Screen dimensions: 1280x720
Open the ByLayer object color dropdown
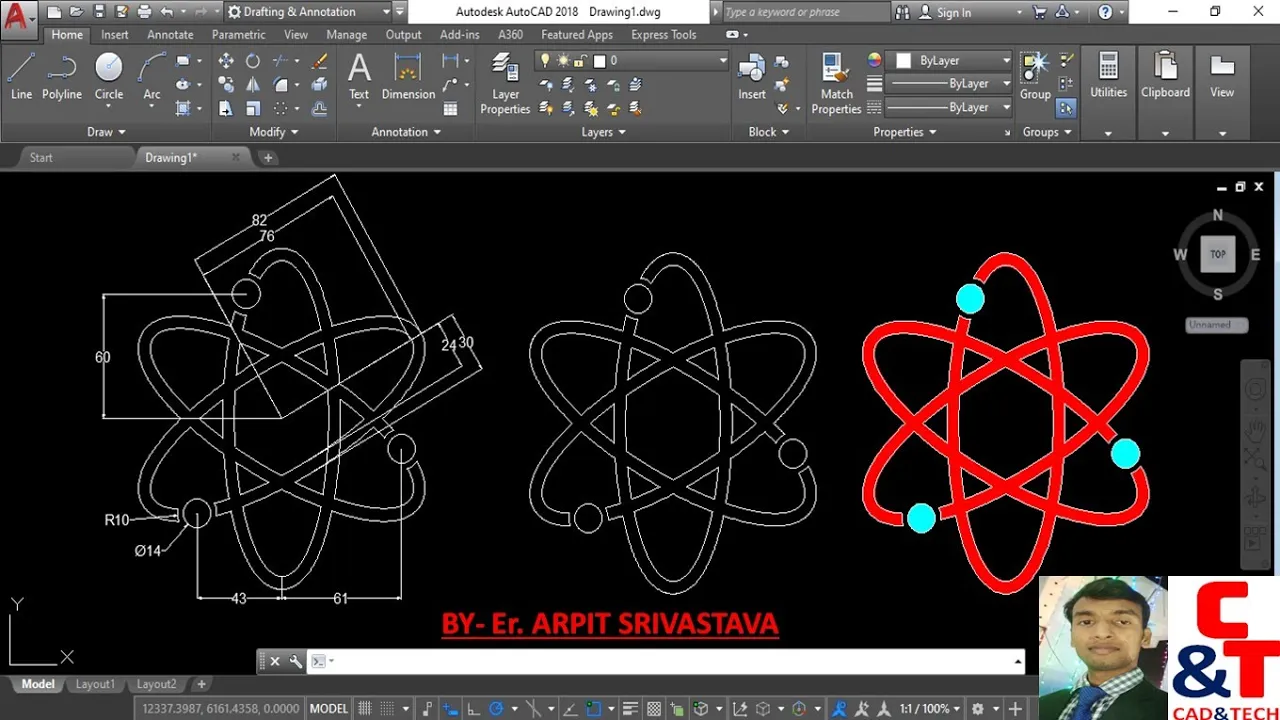pos(950,61)
